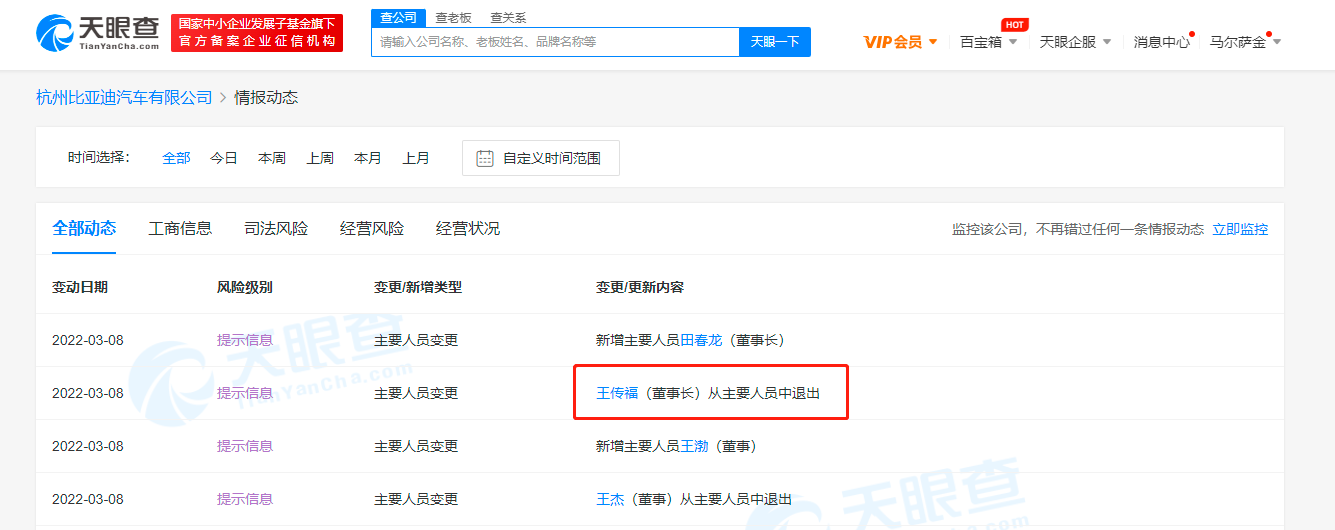
Task: Select the 本月 time filter
Action: [368, 158]
